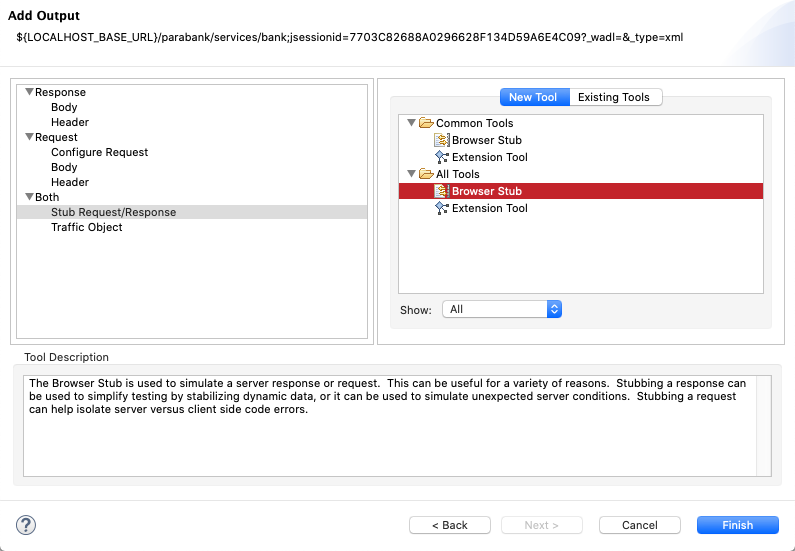The width and height of the screenshot is (795, 551).
Task: Select Body under Response
Action: point(64,107)
